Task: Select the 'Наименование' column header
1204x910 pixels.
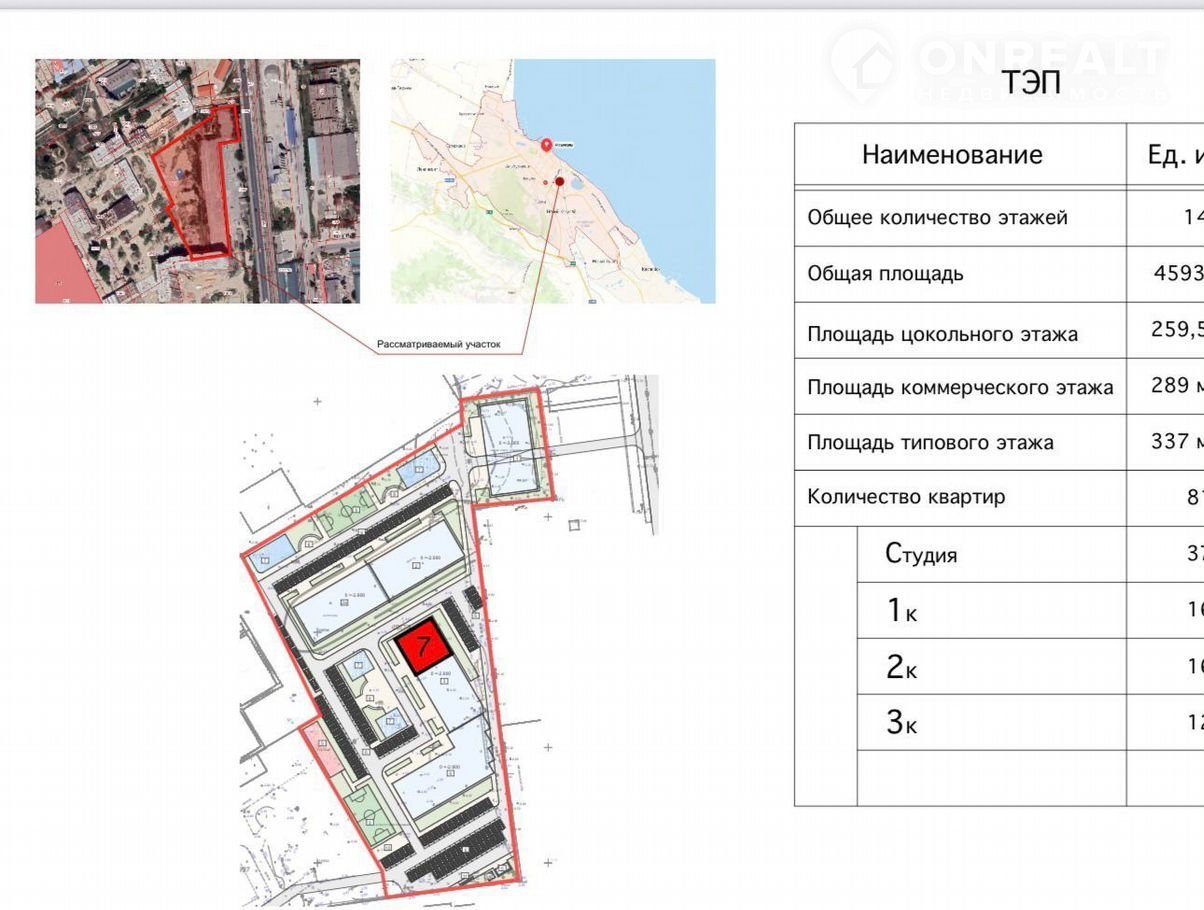Action: 952,155
